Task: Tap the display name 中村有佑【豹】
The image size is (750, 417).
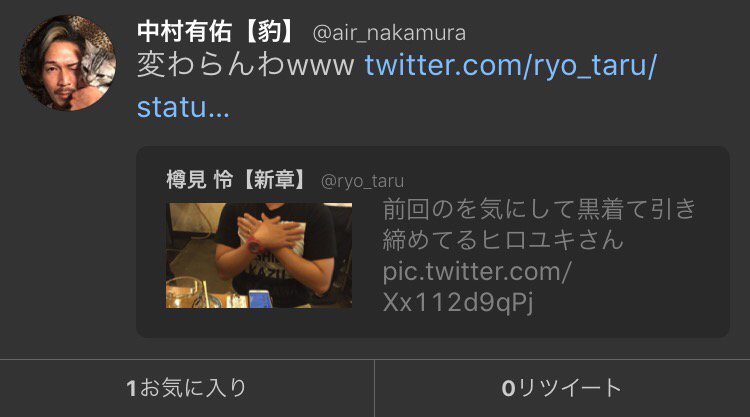Action: pyautogui.click(x=216, y=32)
